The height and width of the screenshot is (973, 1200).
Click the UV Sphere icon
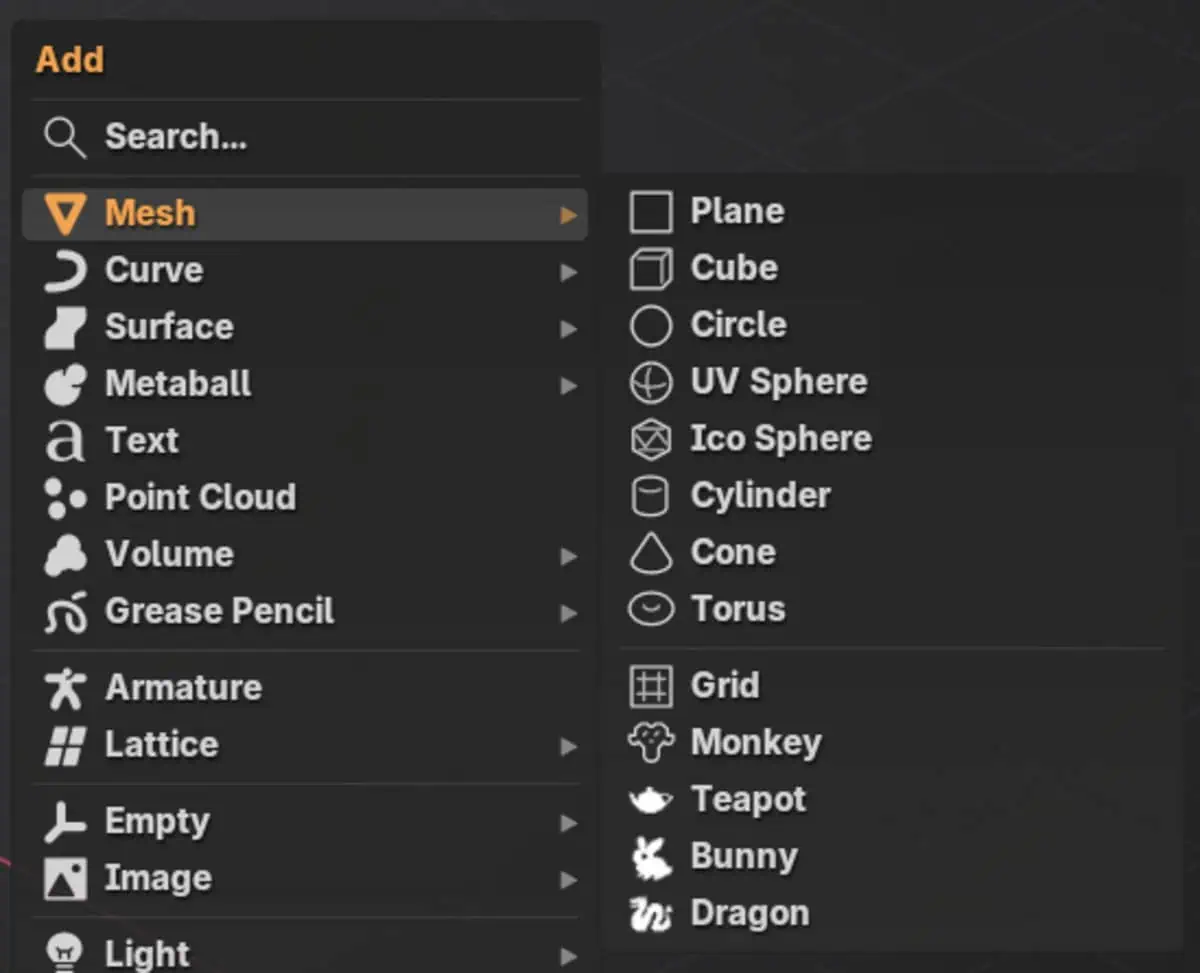(x=651, y=382)
